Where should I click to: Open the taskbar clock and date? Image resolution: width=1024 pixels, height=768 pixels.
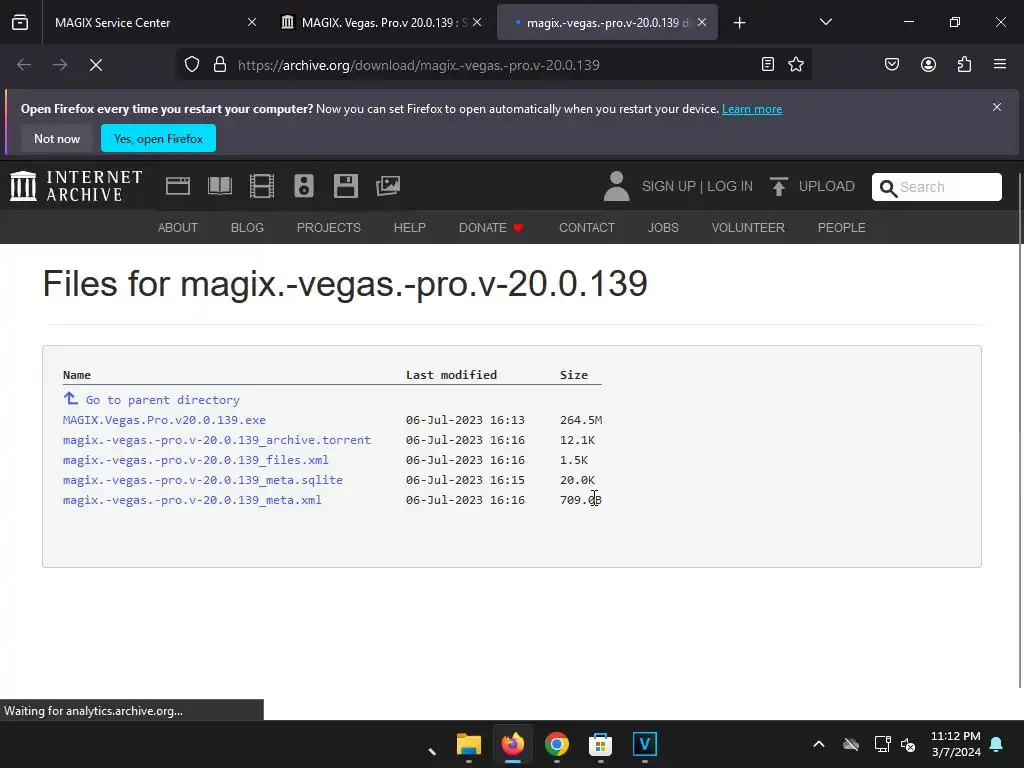(x=955, y=744)
